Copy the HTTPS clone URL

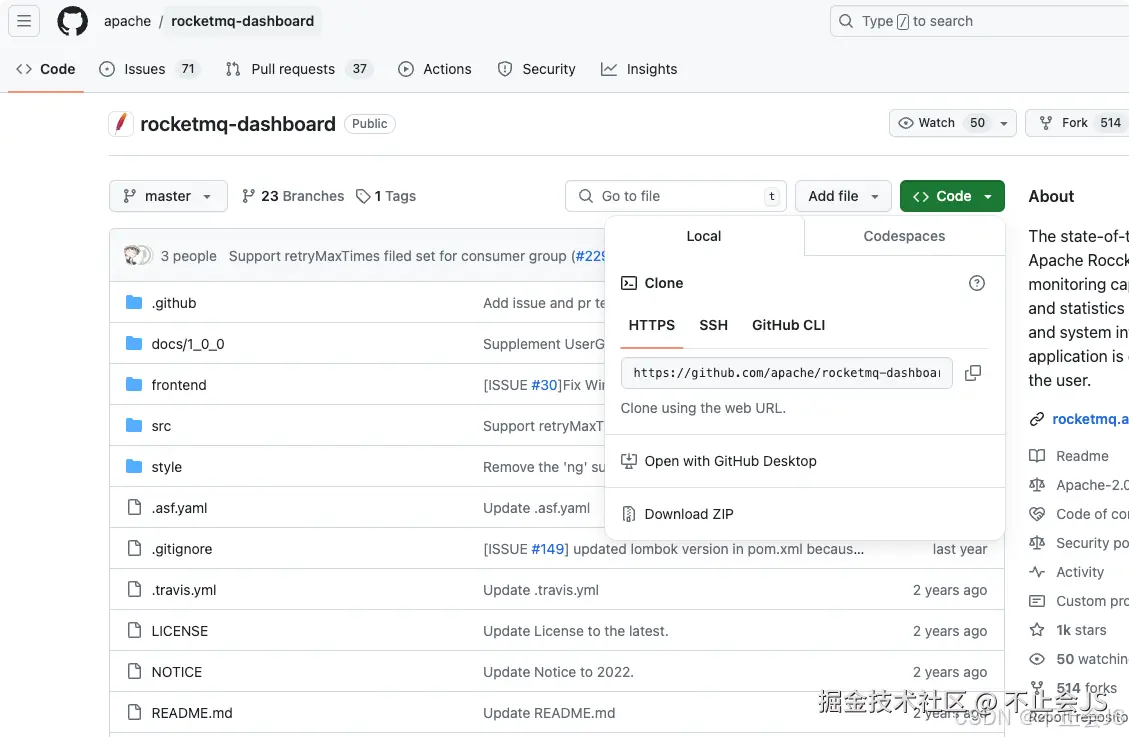click(972, 373)
